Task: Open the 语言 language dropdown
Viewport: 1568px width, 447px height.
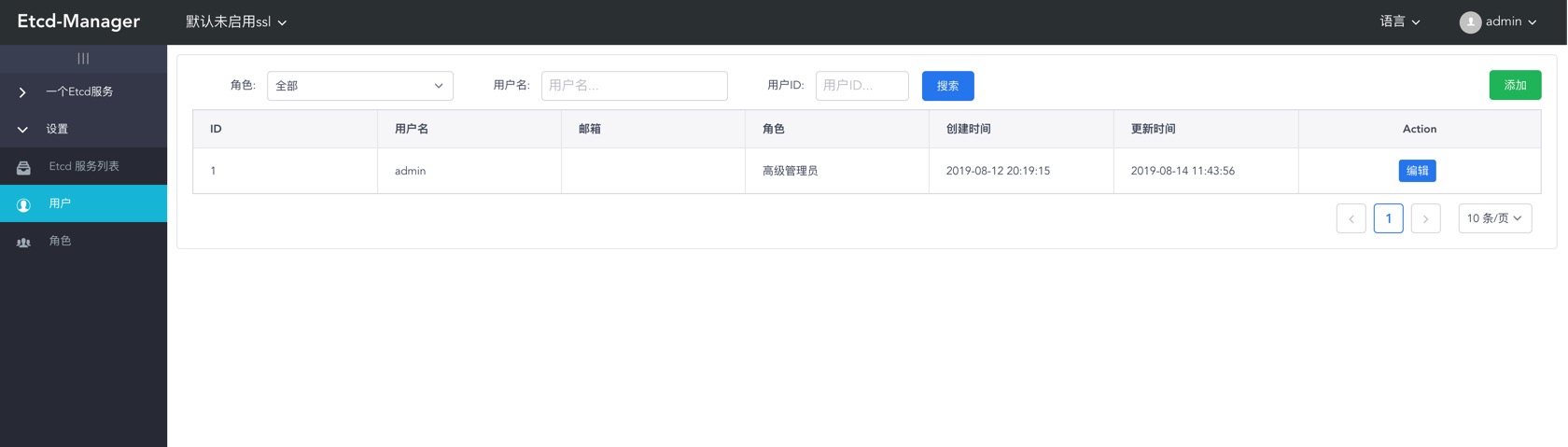Action: tap(1400, 21)
